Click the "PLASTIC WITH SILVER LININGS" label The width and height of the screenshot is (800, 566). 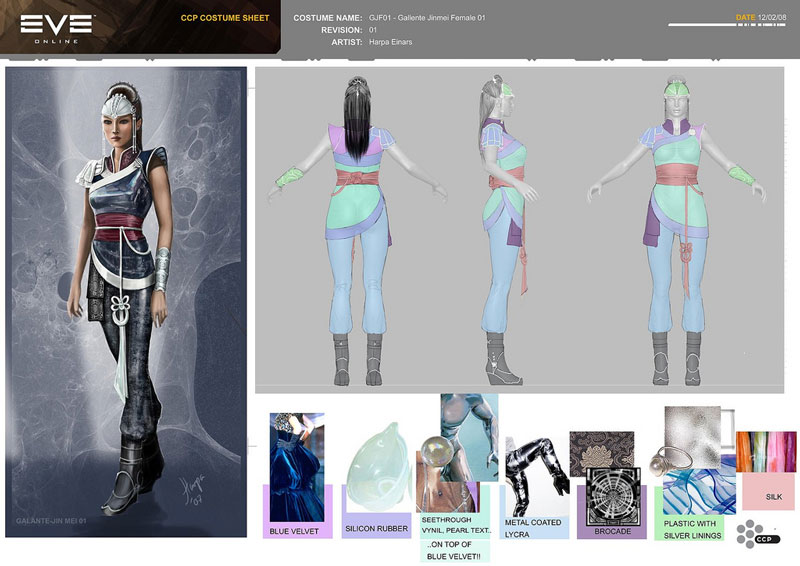(x=692, y=529)
